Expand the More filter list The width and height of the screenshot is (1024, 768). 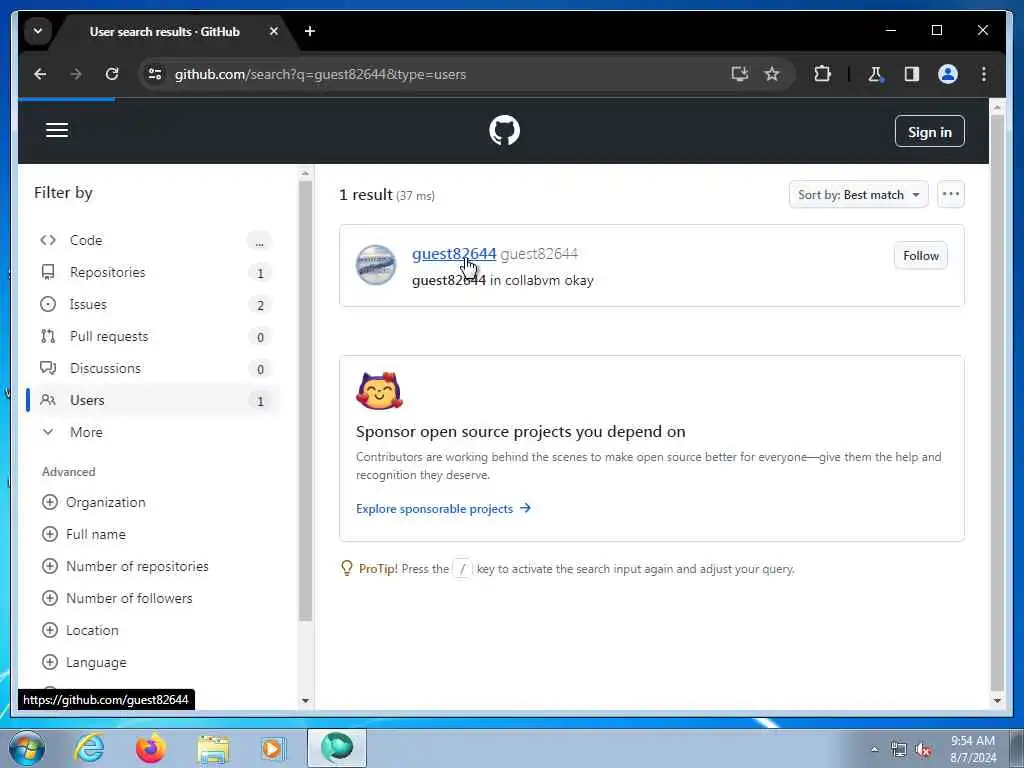[156, 432]
